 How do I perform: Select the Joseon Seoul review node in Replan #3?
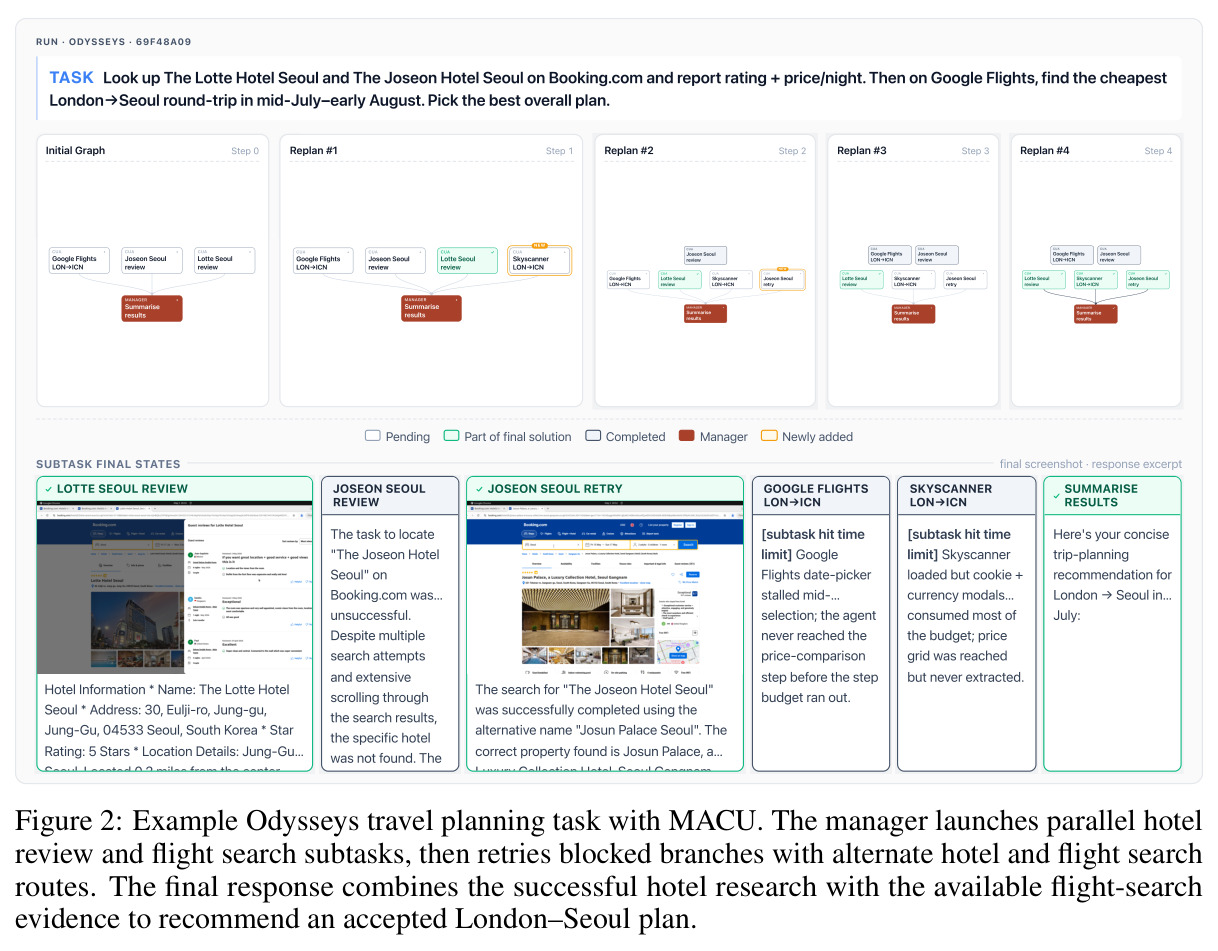click(x=937, y=256)
